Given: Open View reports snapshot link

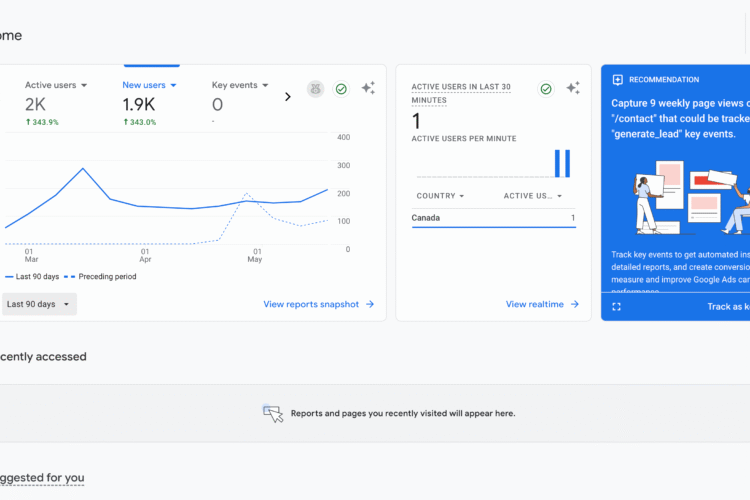Looking at the screenshot, I should click(318, 304).
